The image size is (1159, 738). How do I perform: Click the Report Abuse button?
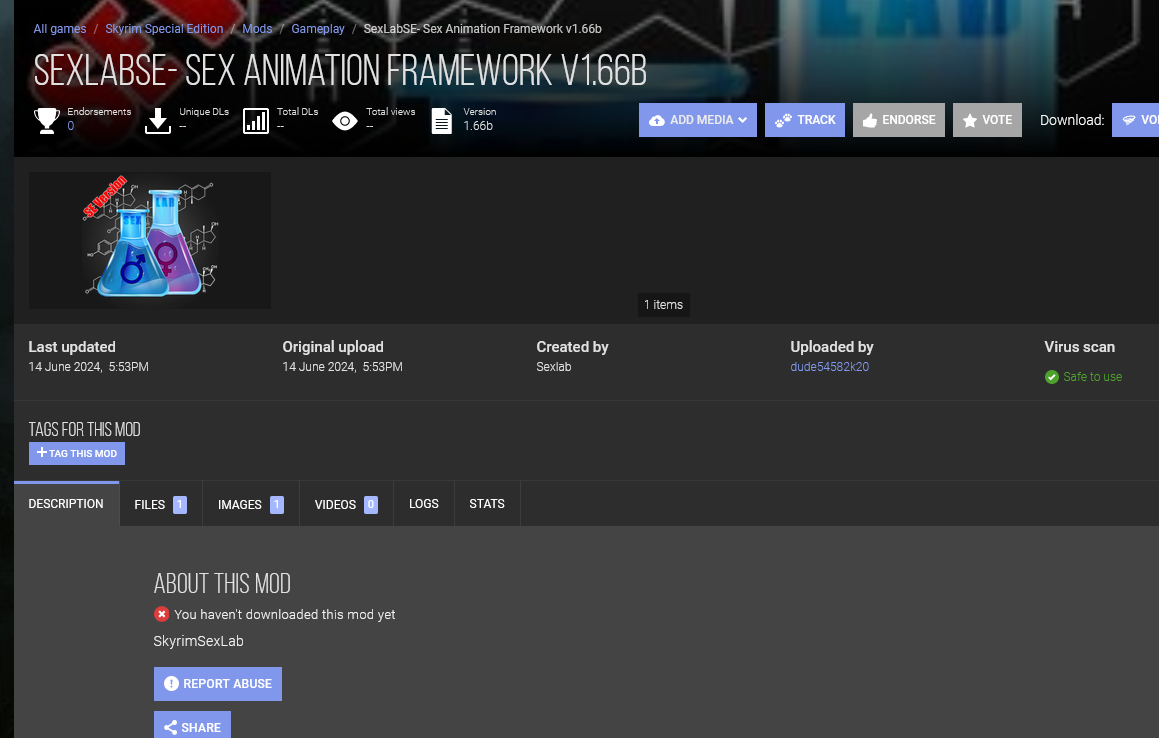(x=218, y=684)
